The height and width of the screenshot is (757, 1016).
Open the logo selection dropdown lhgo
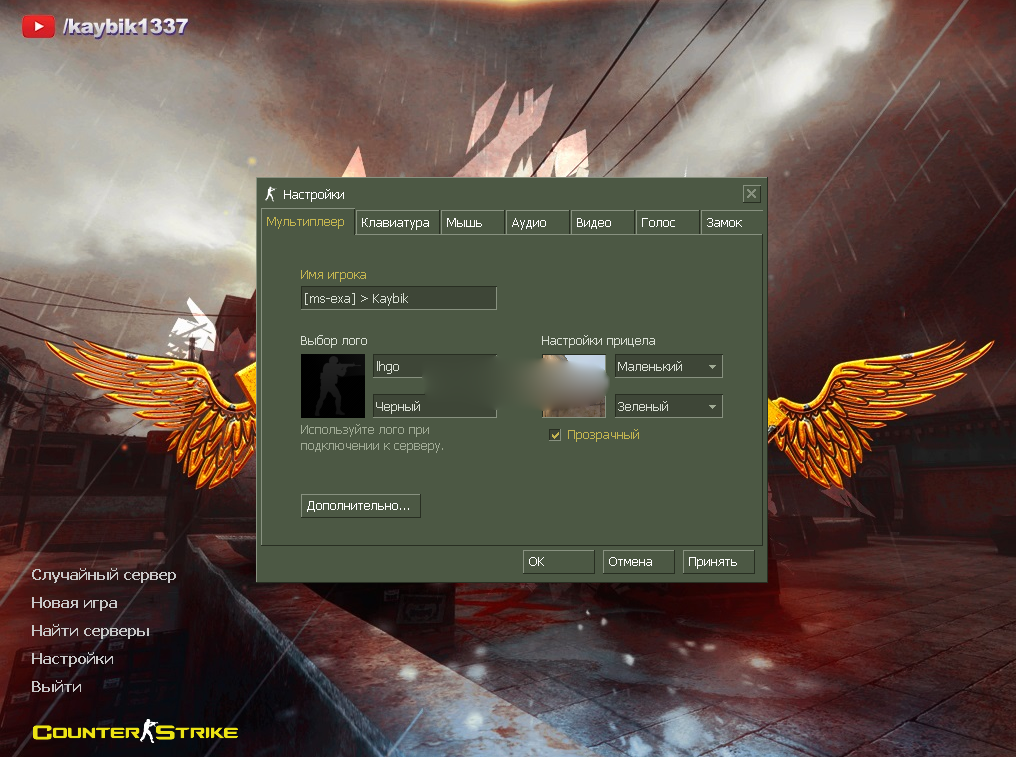[434, 367]
